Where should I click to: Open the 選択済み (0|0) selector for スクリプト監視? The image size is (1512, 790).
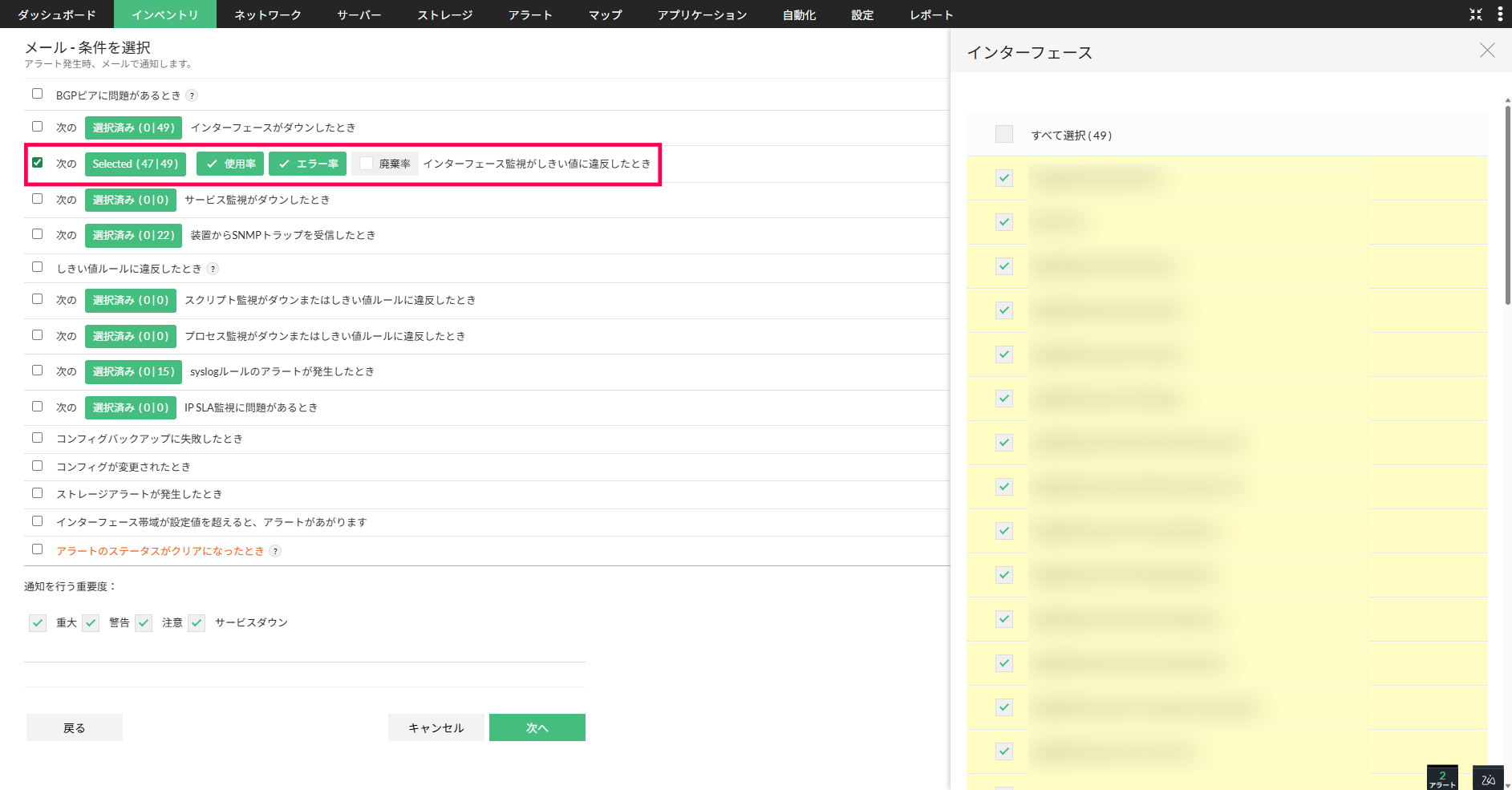(x=131, y=300)
